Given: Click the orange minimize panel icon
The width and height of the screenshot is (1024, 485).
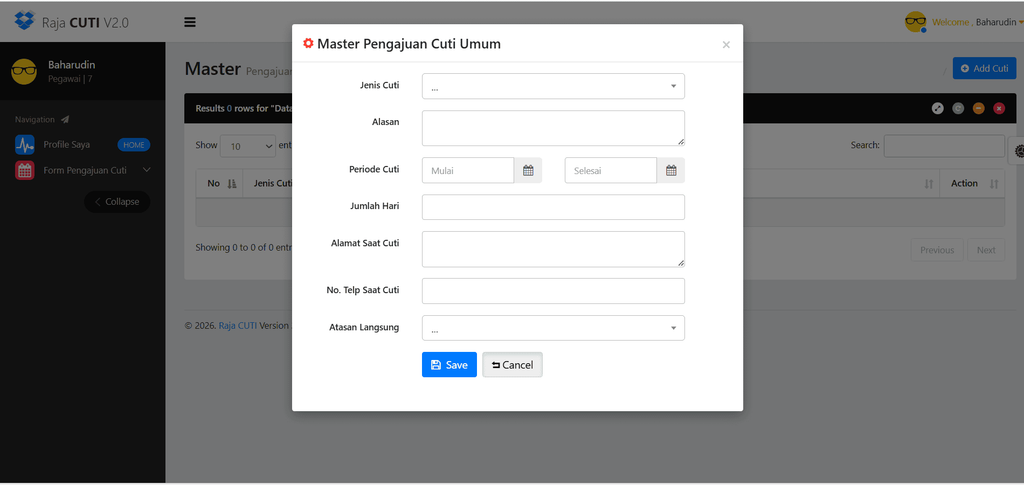Looking at the screenshot, I should tap(978, 108).
